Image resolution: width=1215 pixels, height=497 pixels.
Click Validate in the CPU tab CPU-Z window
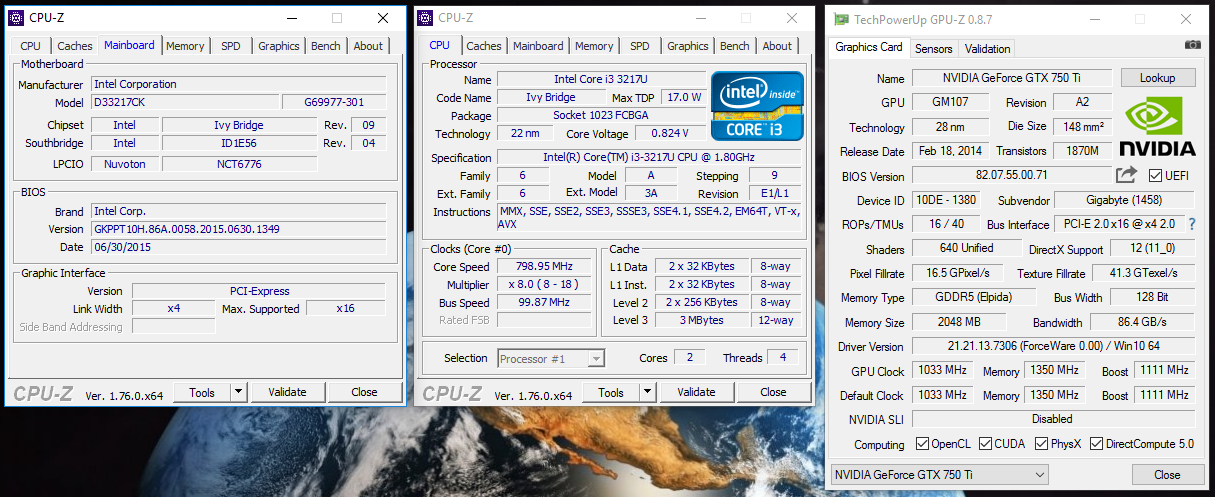(x=697, y=392)
